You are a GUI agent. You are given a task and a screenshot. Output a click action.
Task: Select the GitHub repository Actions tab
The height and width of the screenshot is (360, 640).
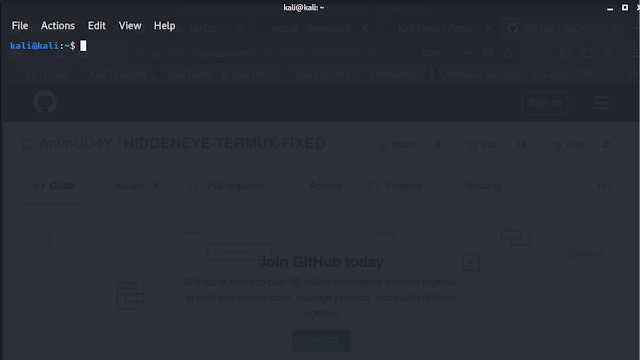click(317, 186)
